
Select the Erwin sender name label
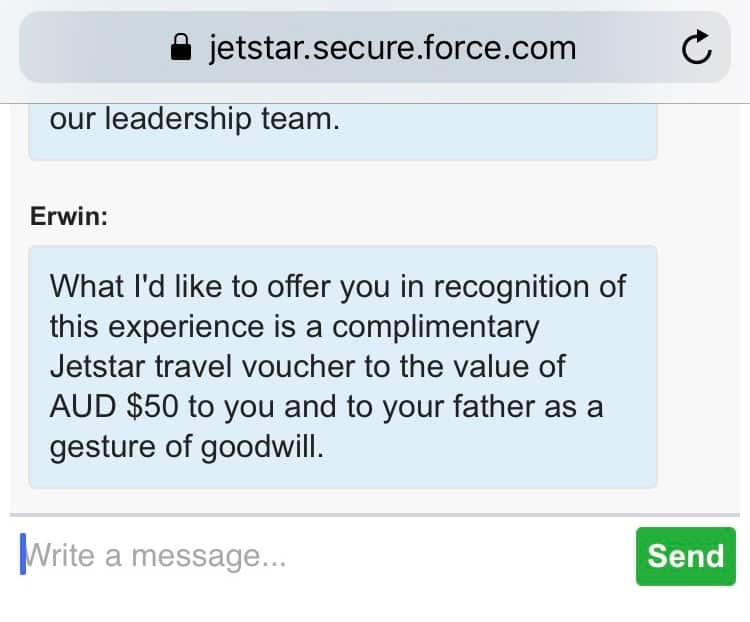69,217
